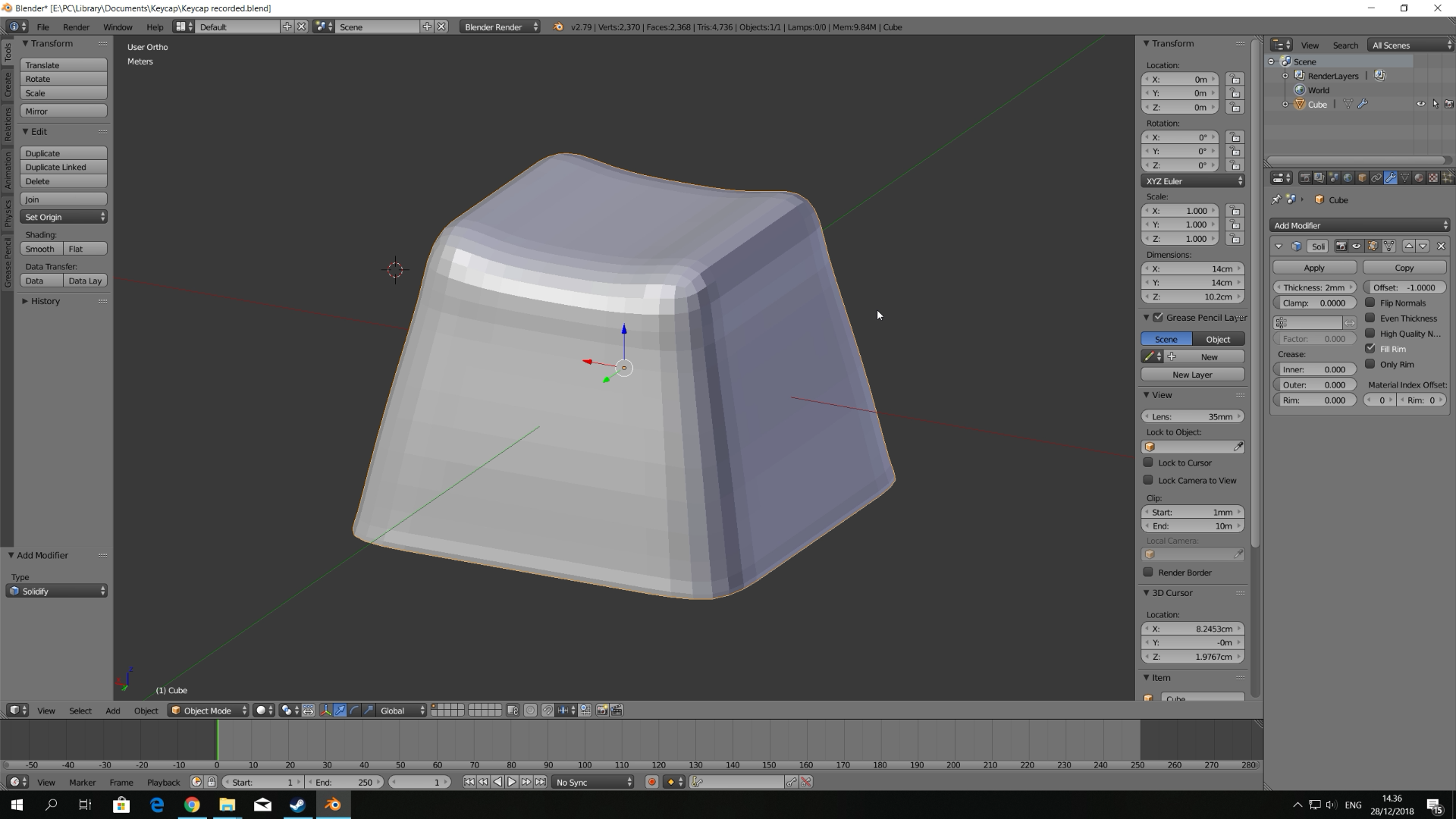Click the Mirror button

point(64,111)
